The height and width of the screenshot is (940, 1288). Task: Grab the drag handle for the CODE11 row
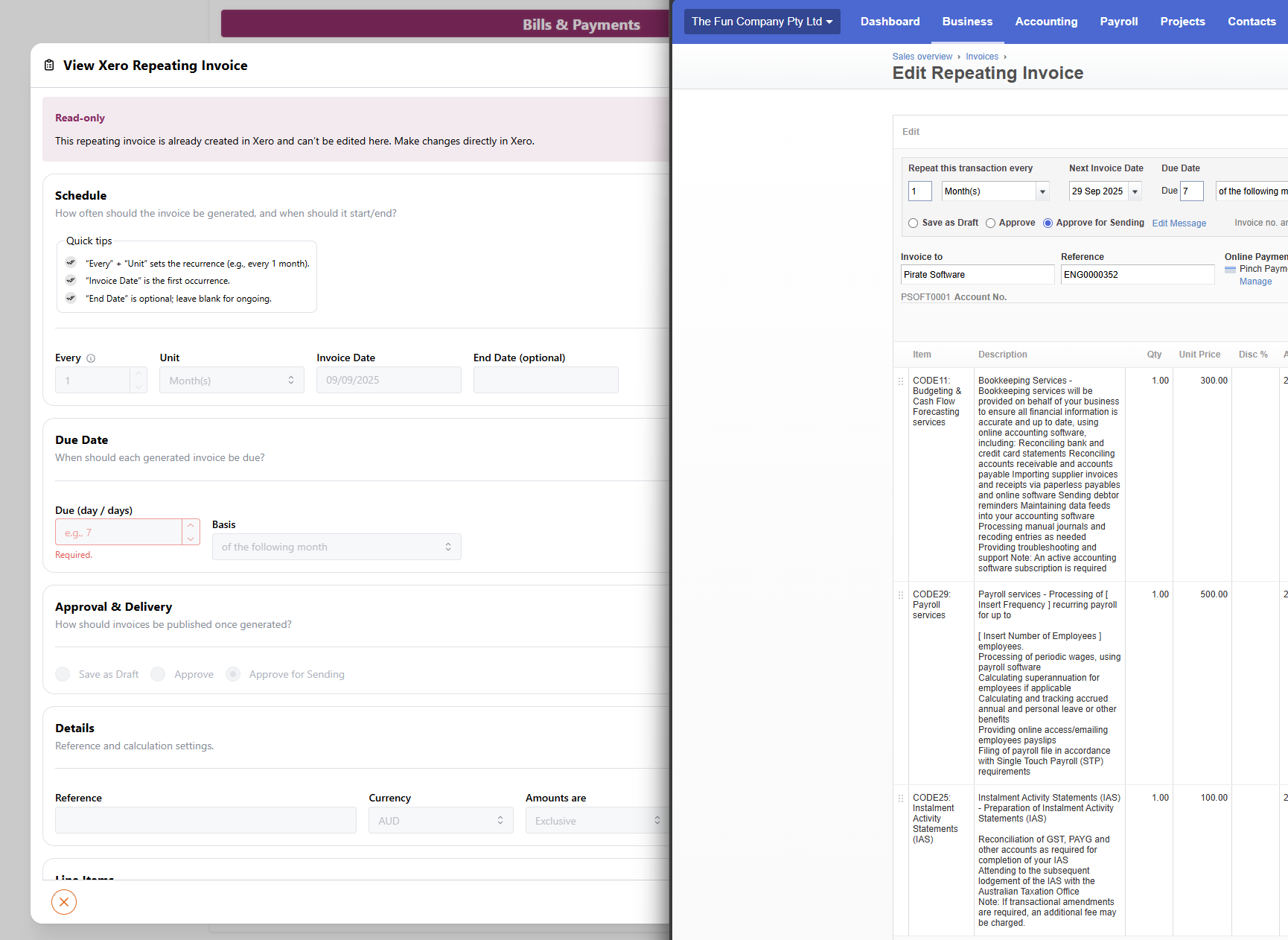point(901,381)
